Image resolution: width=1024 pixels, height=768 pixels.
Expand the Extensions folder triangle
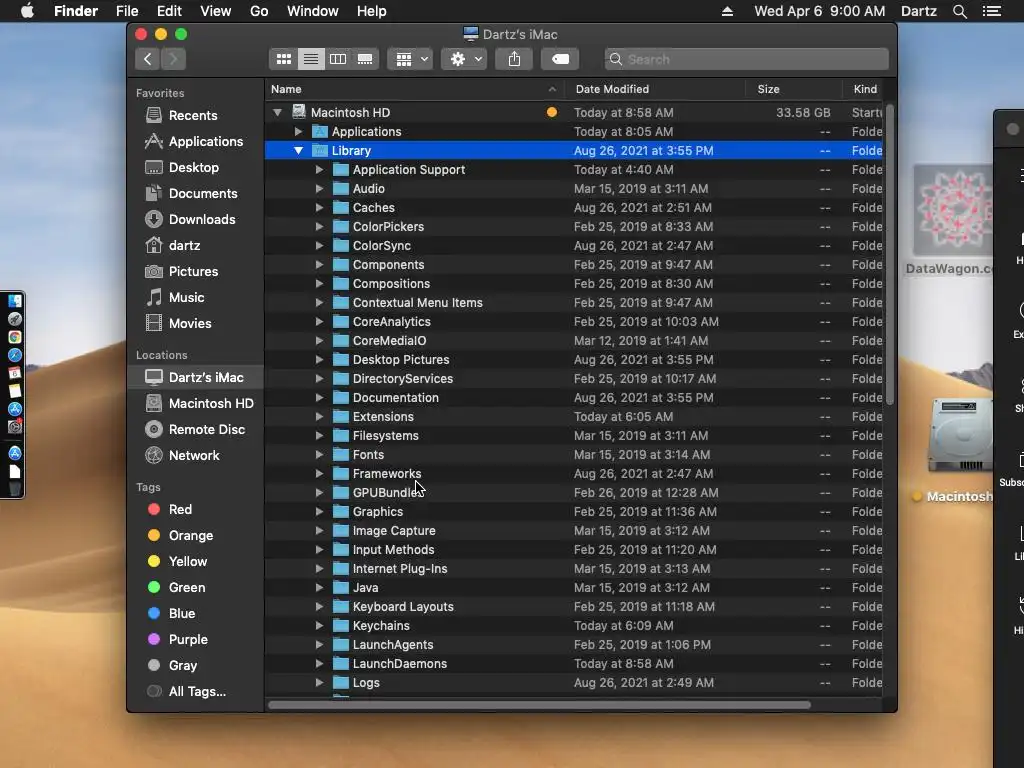pos(319,417)
